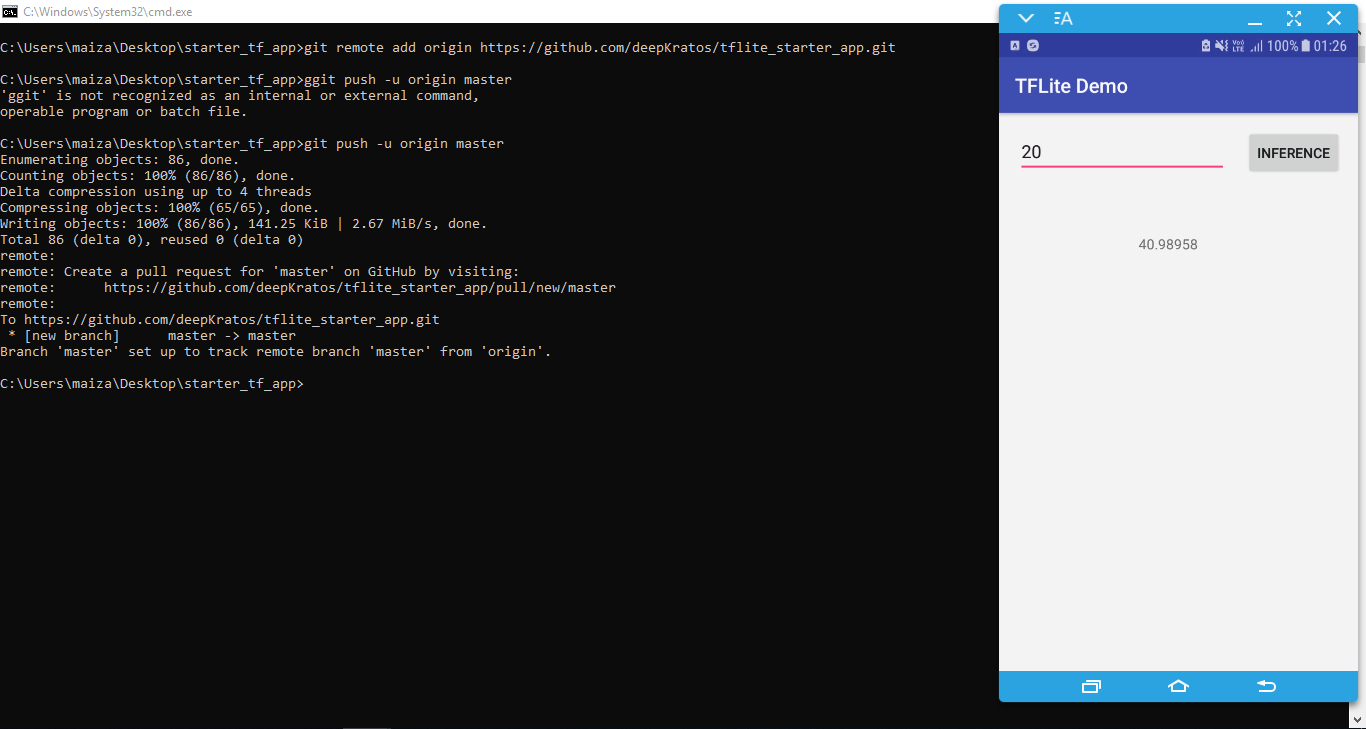Click the '[new branch] master -> master' line

pyautogui.click(x=152, y=336)
